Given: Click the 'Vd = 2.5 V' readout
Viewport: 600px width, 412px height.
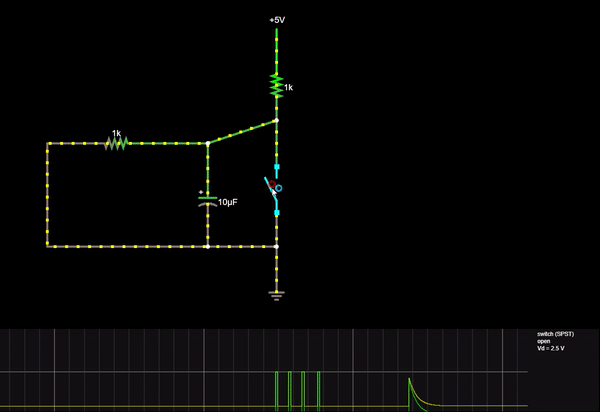Looking at the screenshot, I should coord(550,348).
